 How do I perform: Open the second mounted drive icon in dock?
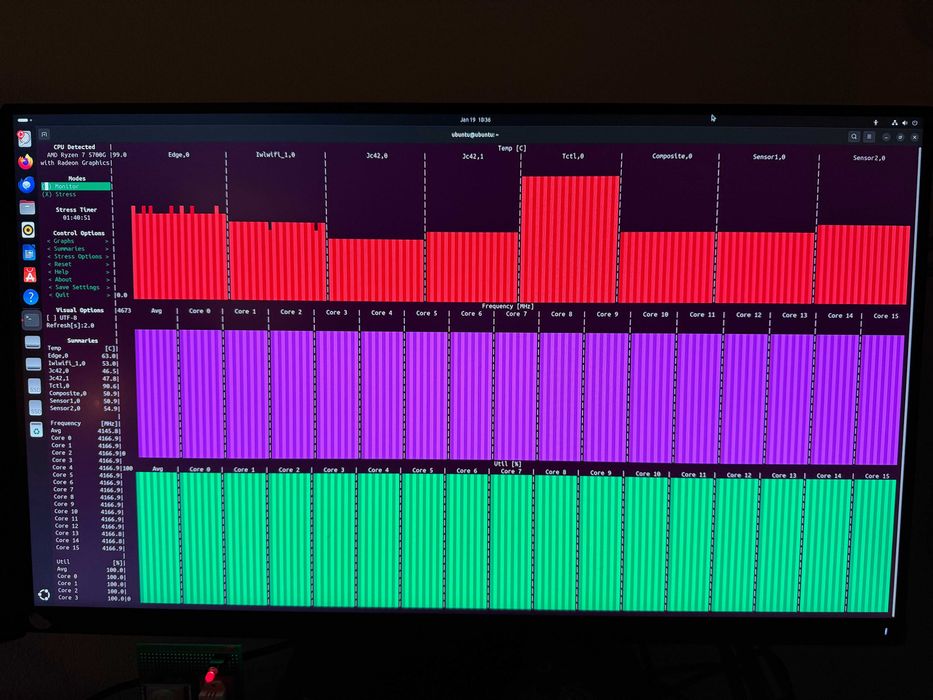coord(34,364)
